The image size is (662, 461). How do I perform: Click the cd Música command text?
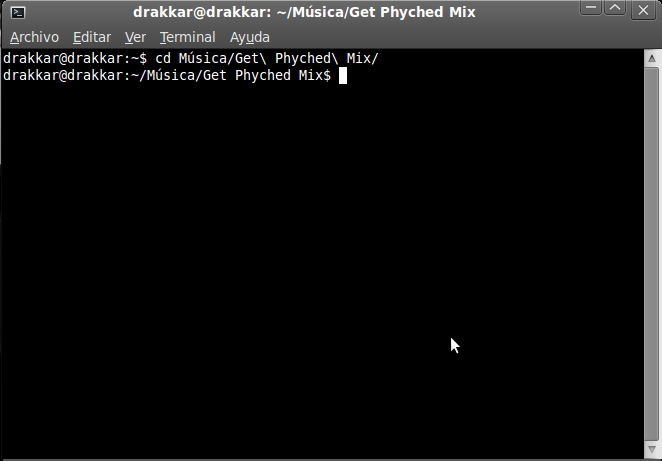coord(193,58)
